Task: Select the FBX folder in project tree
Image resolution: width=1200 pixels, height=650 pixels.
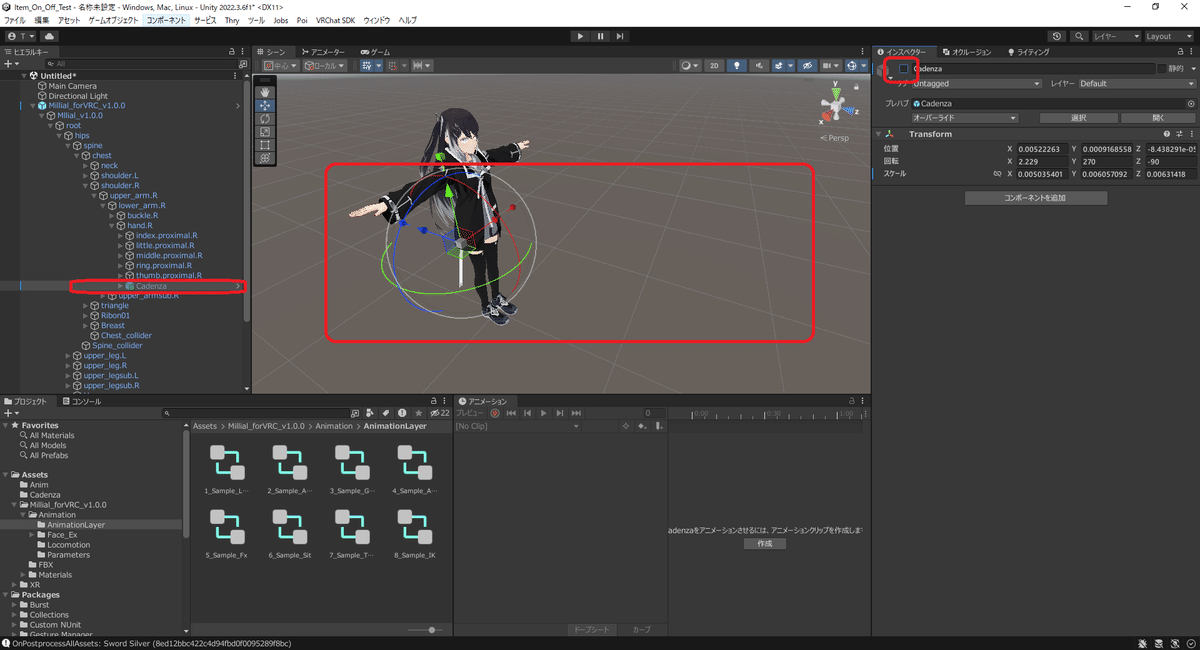Action: tap(46, 565)
